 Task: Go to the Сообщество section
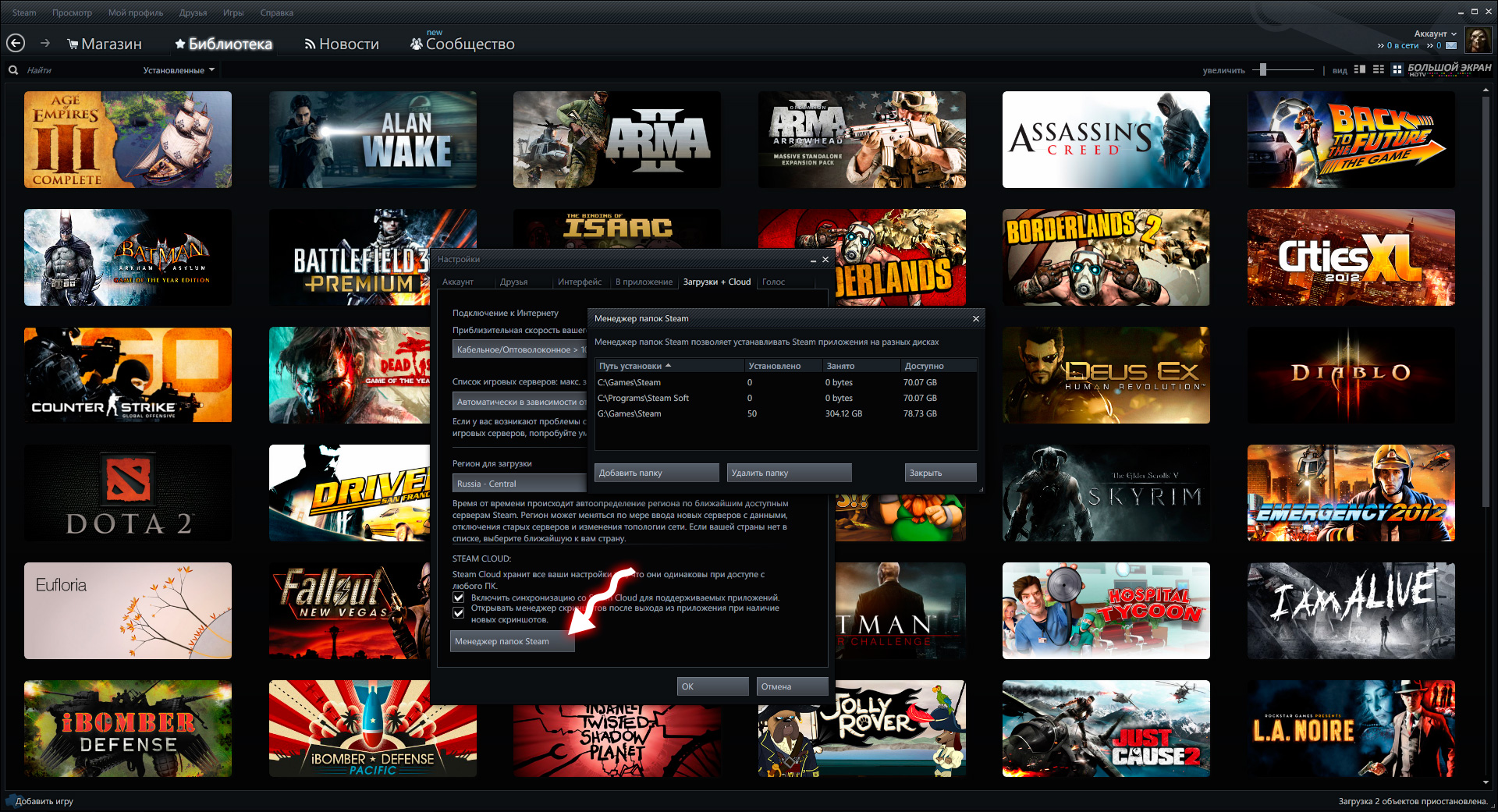click(463, 44)
